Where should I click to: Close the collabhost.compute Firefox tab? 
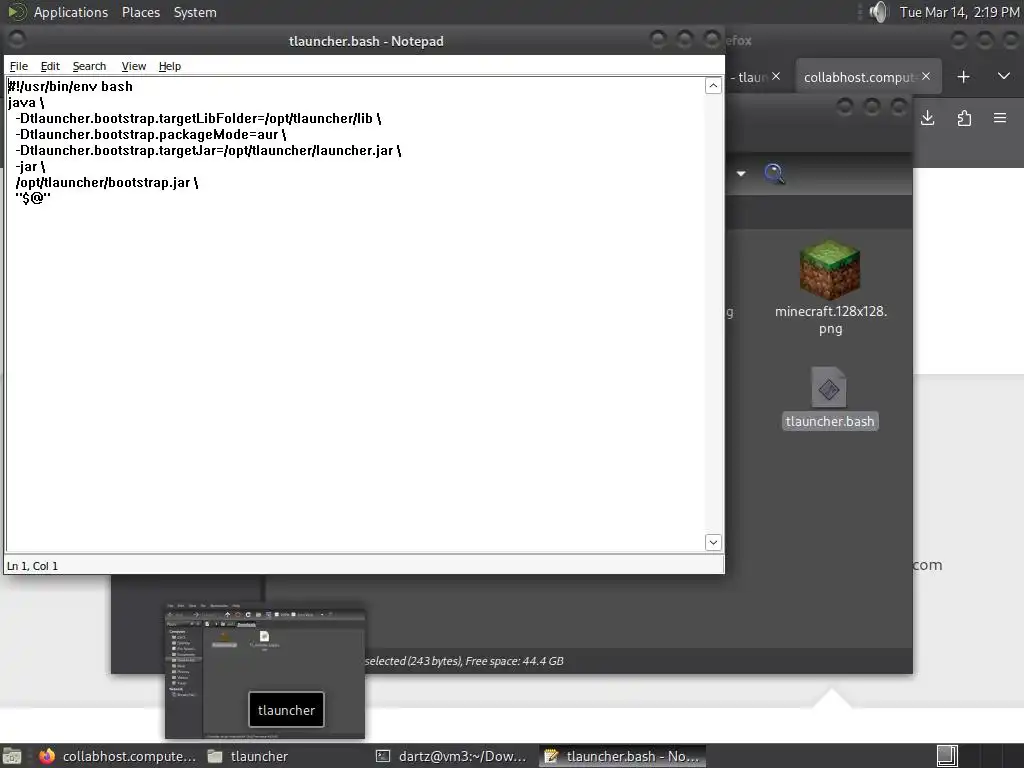point(926,76)
